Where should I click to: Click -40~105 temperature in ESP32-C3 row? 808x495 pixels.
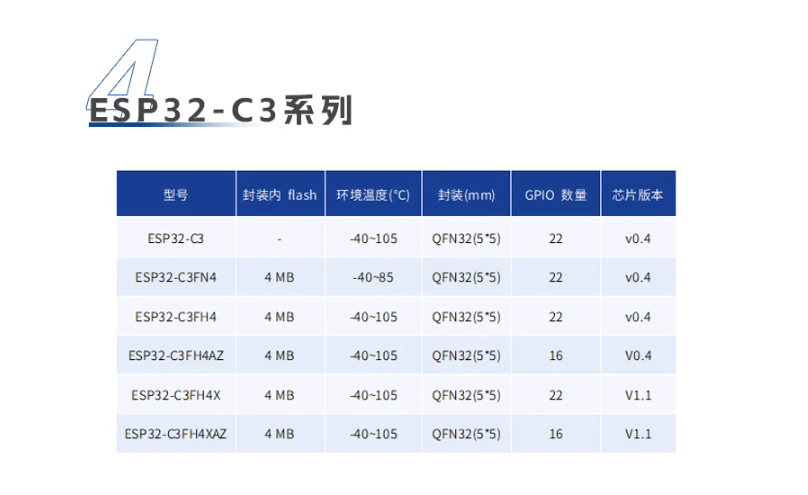[374, 238]
